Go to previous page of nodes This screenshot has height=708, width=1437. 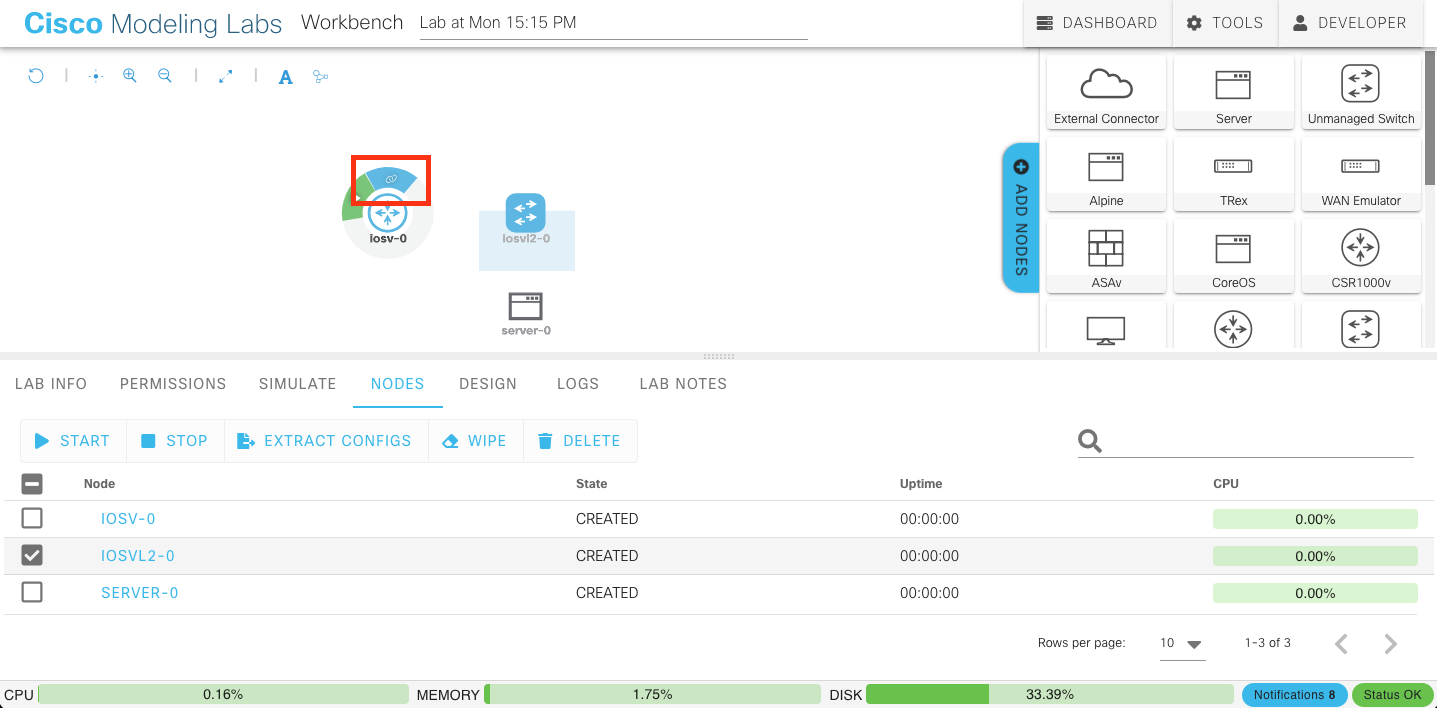point(1342,644)
